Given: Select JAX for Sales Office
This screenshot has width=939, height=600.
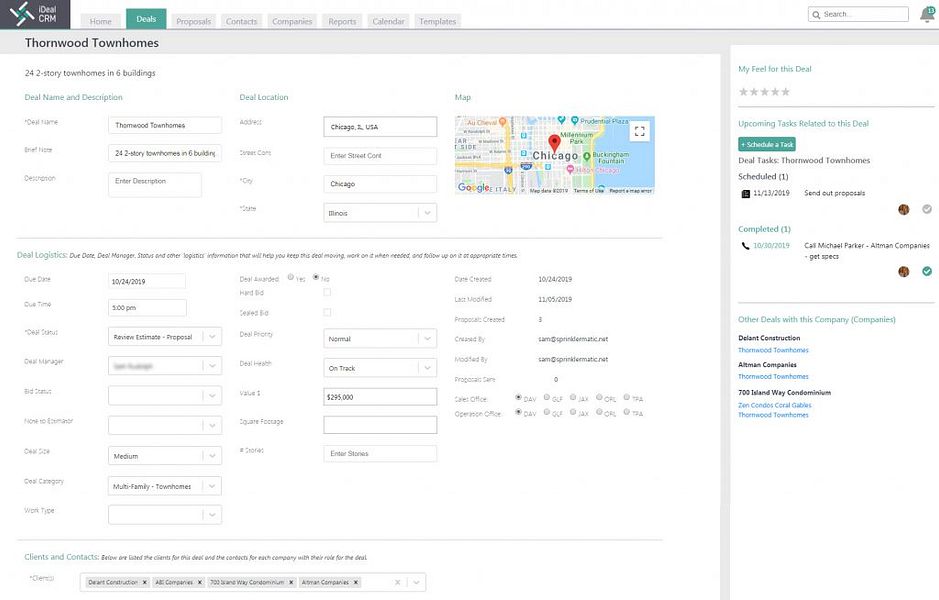Looking at the screenshot, I should [573, 397].
